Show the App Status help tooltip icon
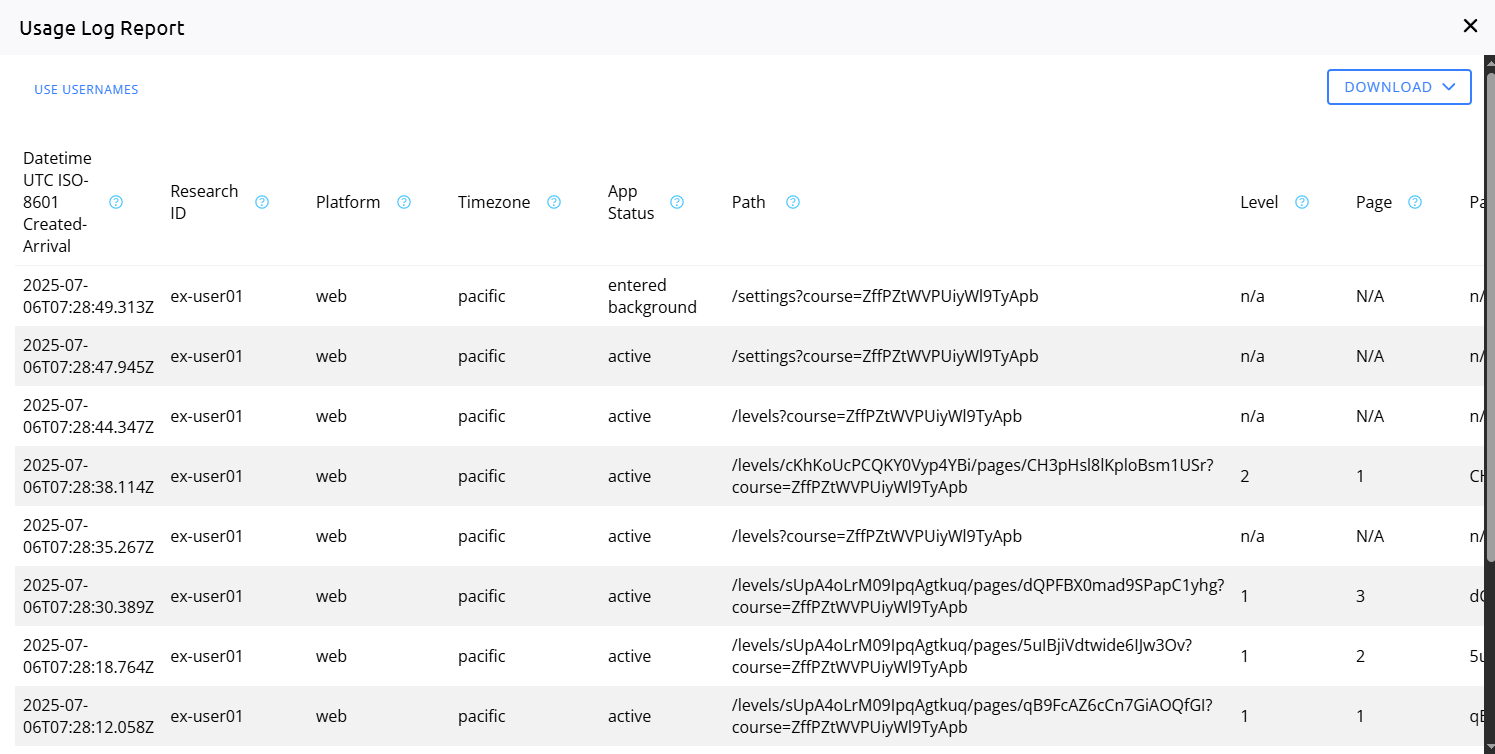The width and height of the screenshot is (1495, 754). coord(677,202)
